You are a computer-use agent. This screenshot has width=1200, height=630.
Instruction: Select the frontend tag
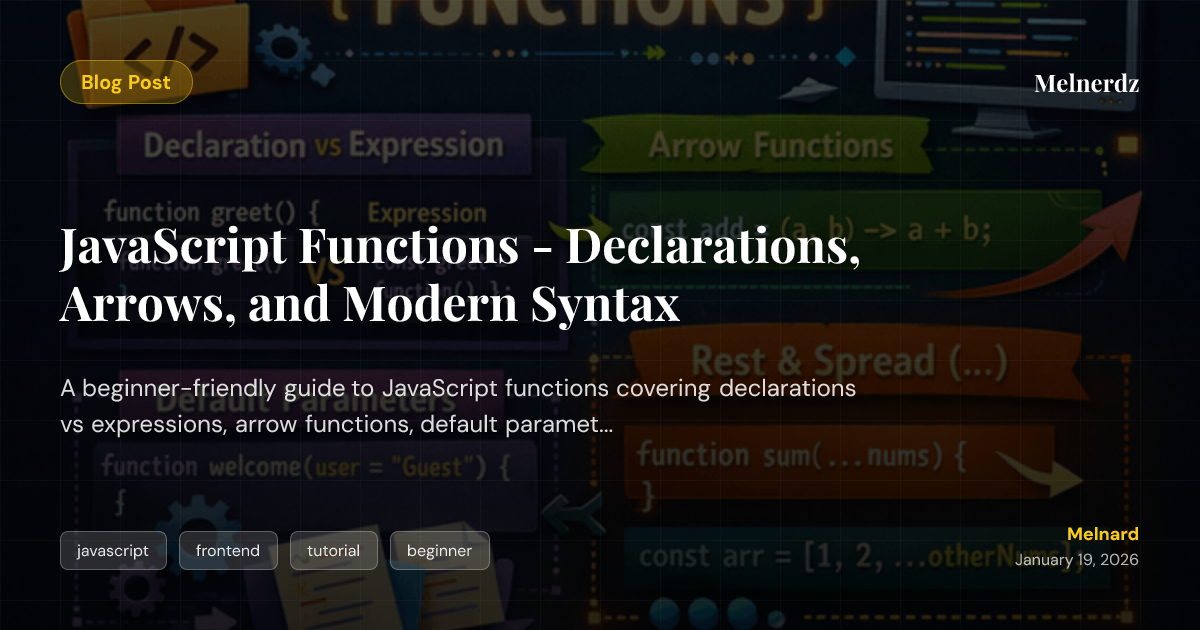(x=228, y=550)
